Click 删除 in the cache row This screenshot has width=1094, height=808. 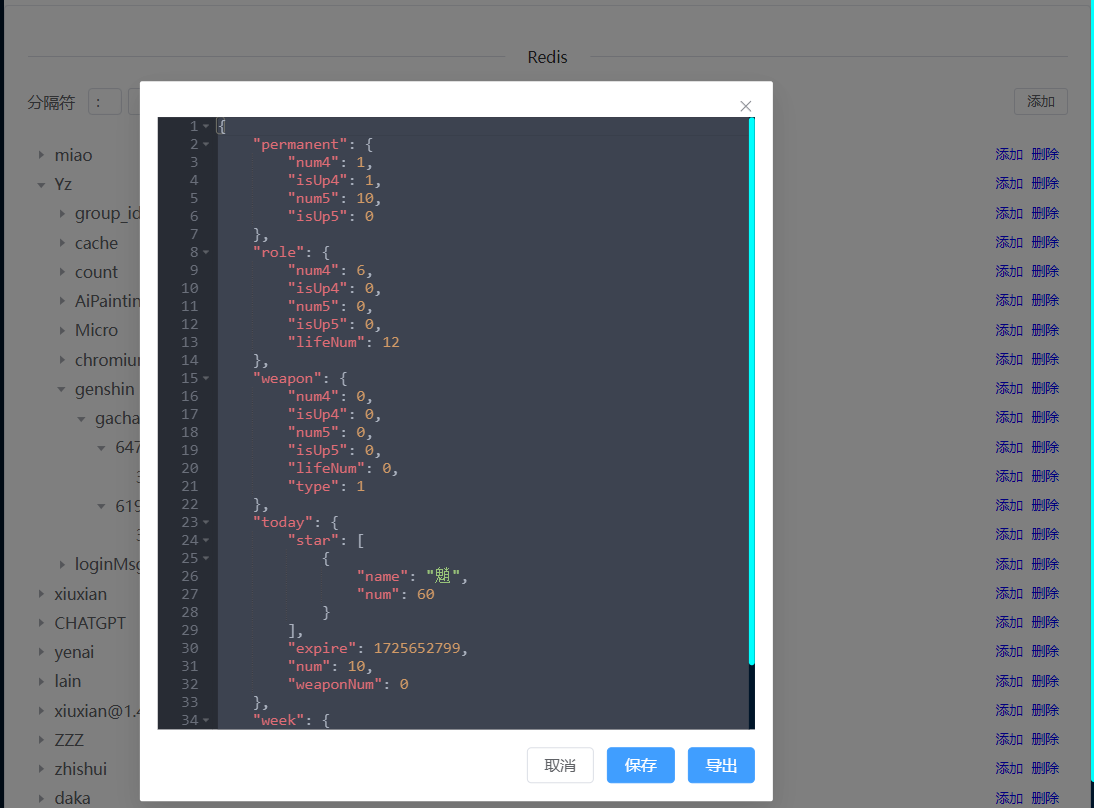(x=1045, y=242)
